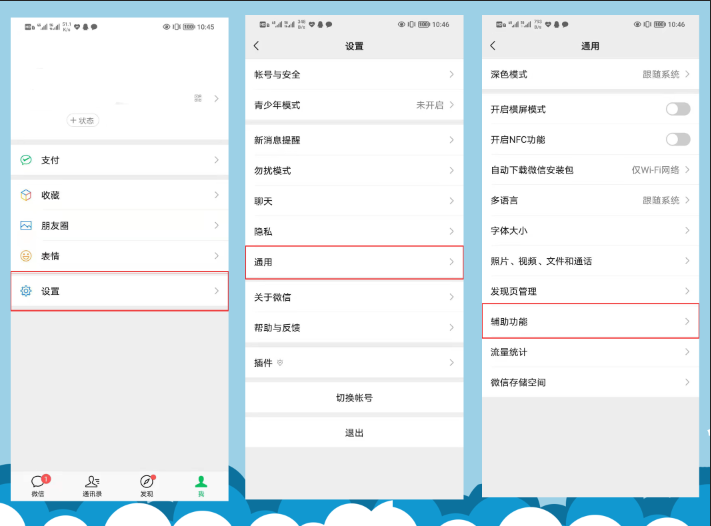Select the Me (我) tab
The image size is (711, 526).
(x=201, y=486)
